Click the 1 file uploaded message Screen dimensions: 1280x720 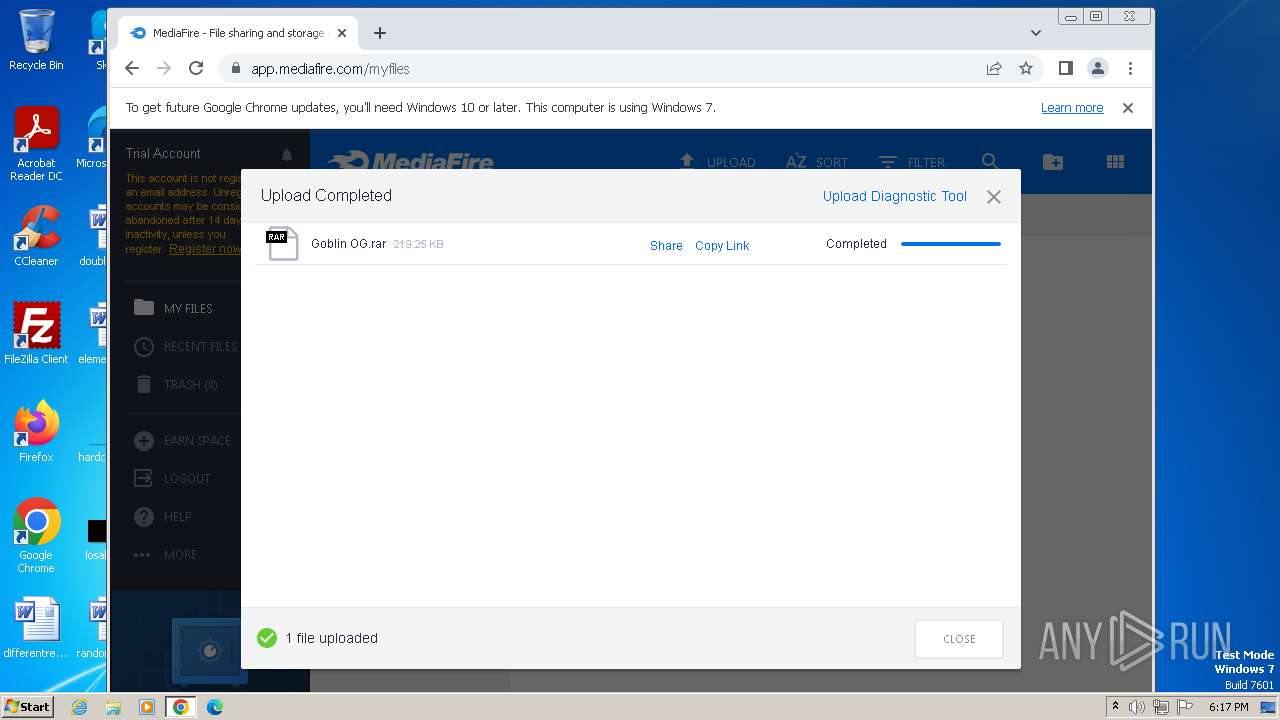point(332,638)
